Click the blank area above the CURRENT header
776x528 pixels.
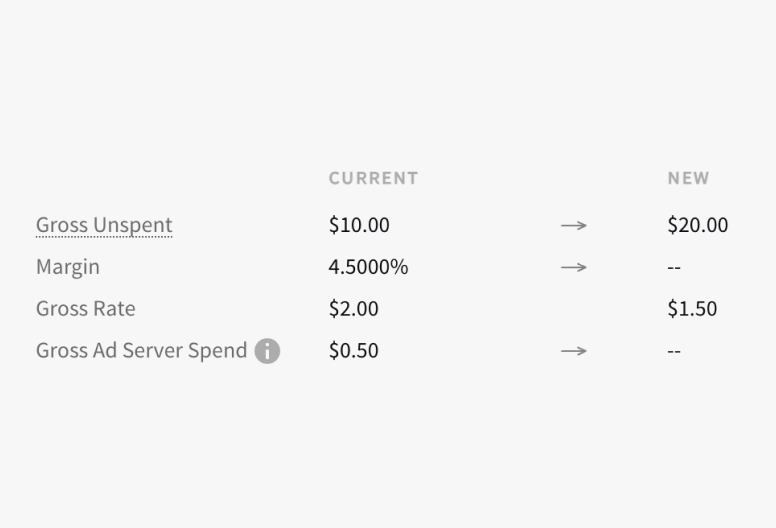[373, 100]
